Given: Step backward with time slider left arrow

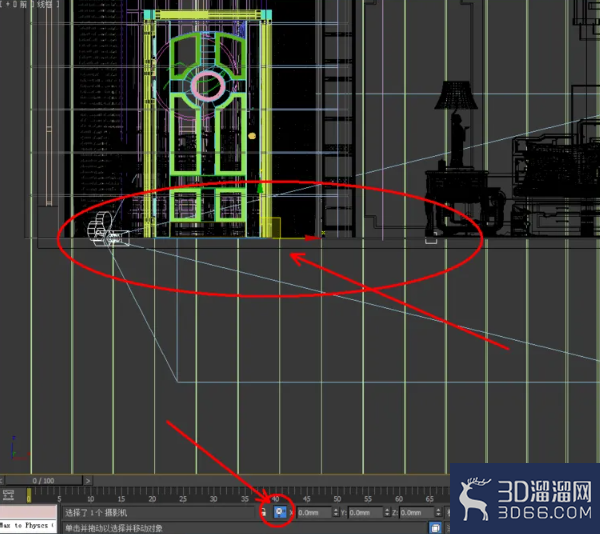Looking at the screenshot, I should point(2,480).
